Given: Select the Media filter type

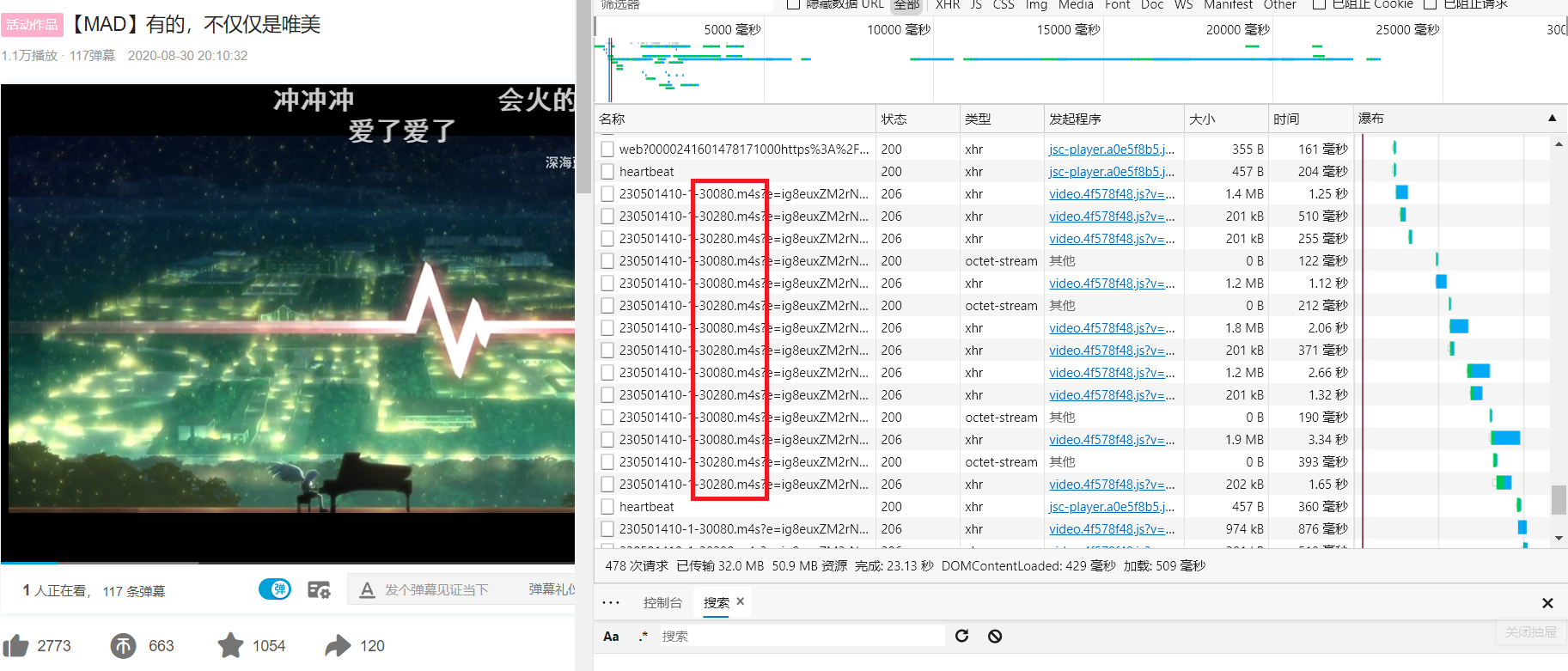Looking at the screenshot, I should [x=1076, y=4].
